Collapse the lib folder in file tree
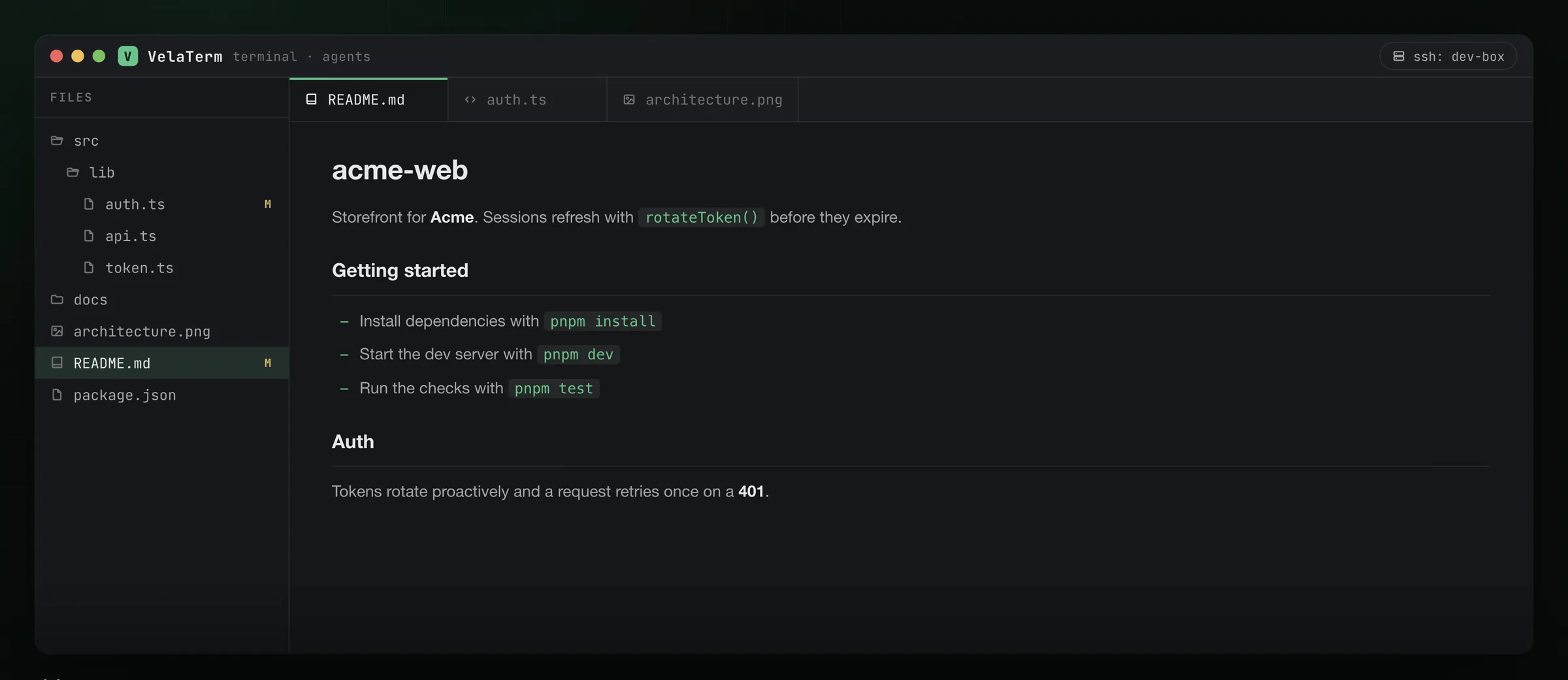The width and height of the screenshot is (1568, 680). point(162,172)
